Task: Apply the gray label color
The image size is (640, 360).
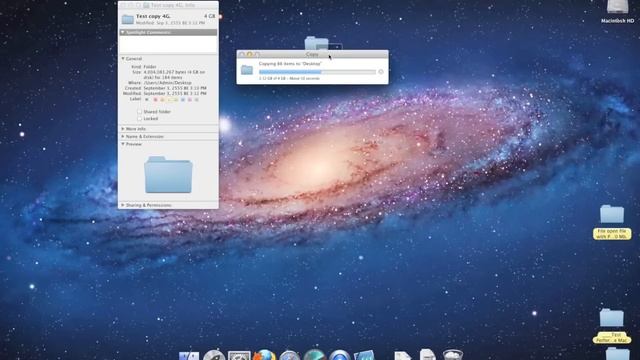Action: coord(197,99)
